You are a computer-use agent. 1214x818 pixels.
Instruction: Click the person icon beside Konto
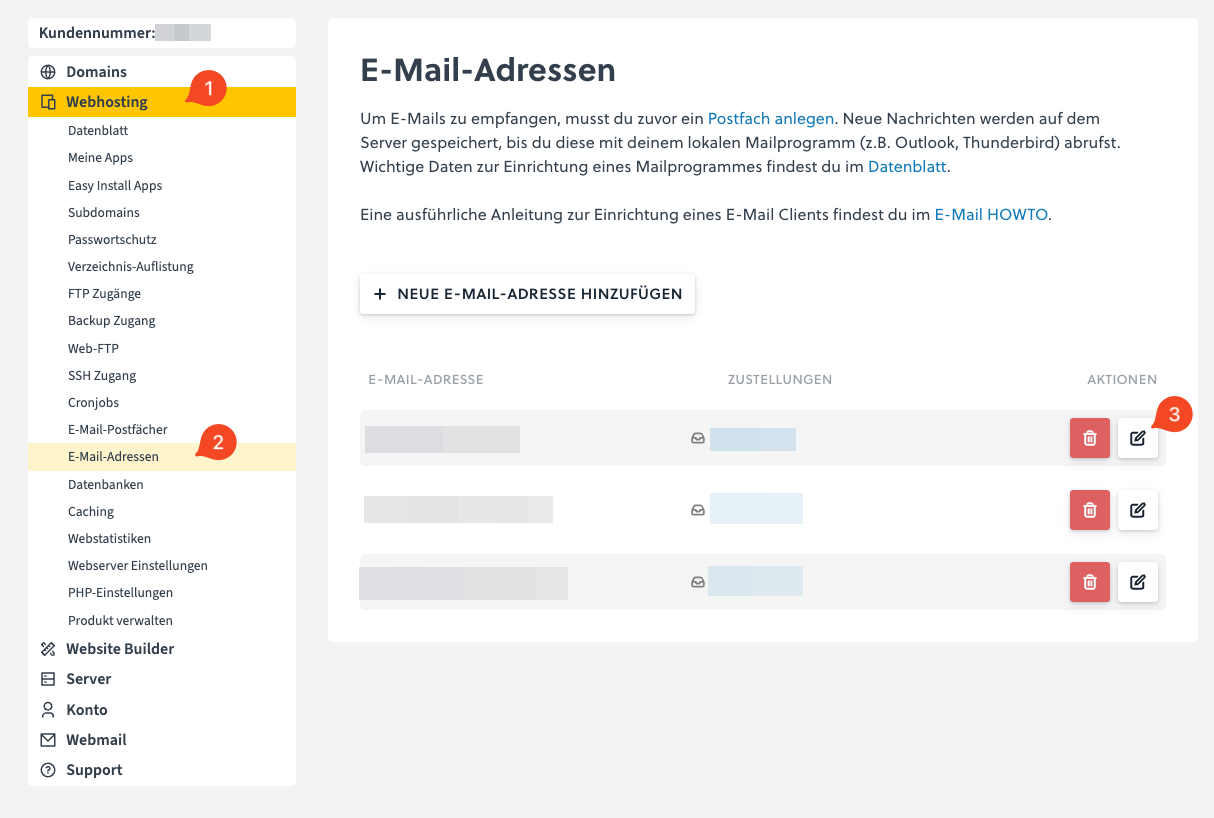pos(47,709)
